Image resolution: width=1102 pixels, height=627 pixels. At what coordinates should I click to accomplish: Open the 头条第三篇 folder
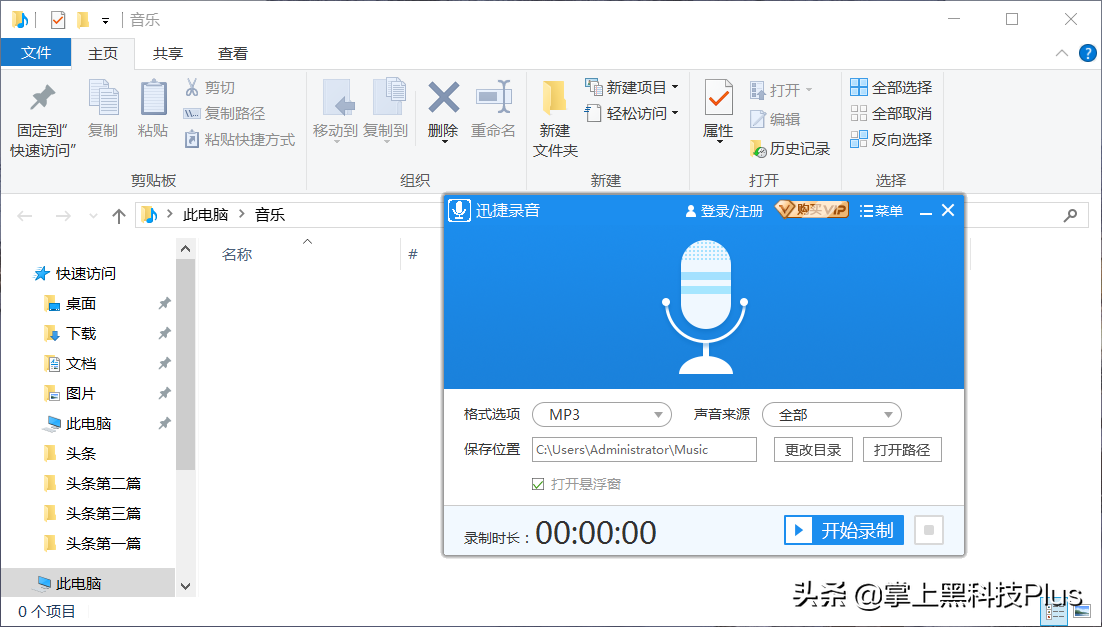click(x=103, y=514)
